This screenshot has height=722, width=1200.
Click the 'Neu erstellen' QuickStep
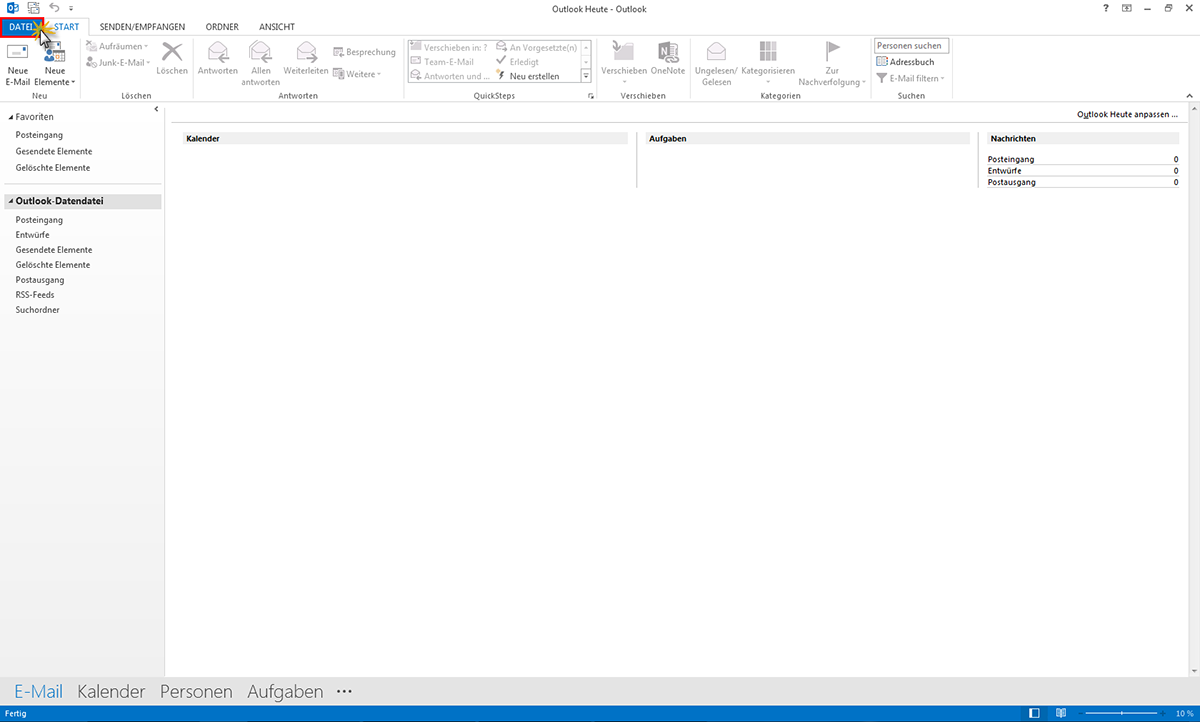tap(528, 76)
